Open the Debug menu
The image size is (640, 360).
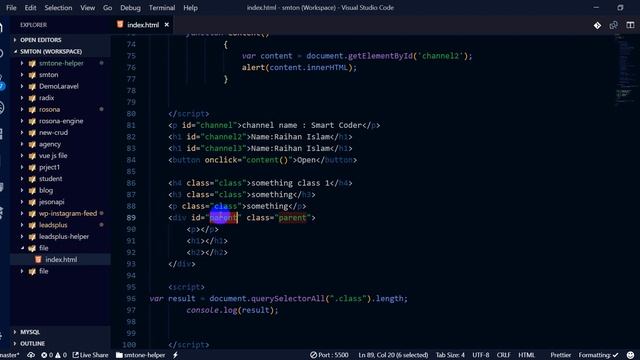pyautogui.click(x=130, y=8)
